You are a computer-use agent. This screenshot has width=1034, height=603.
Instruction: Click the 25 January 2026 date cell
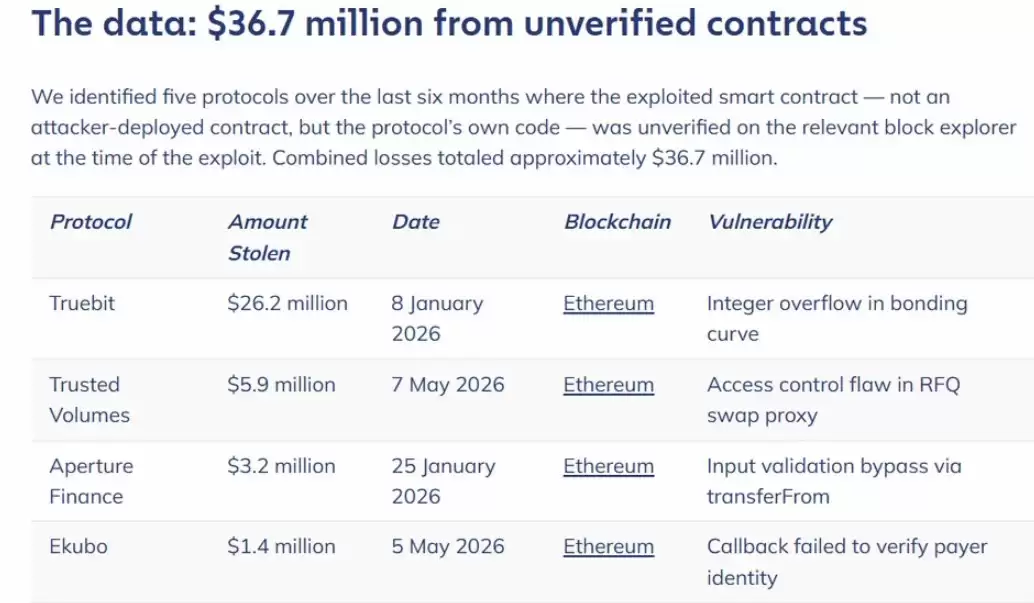coord(443,481)
